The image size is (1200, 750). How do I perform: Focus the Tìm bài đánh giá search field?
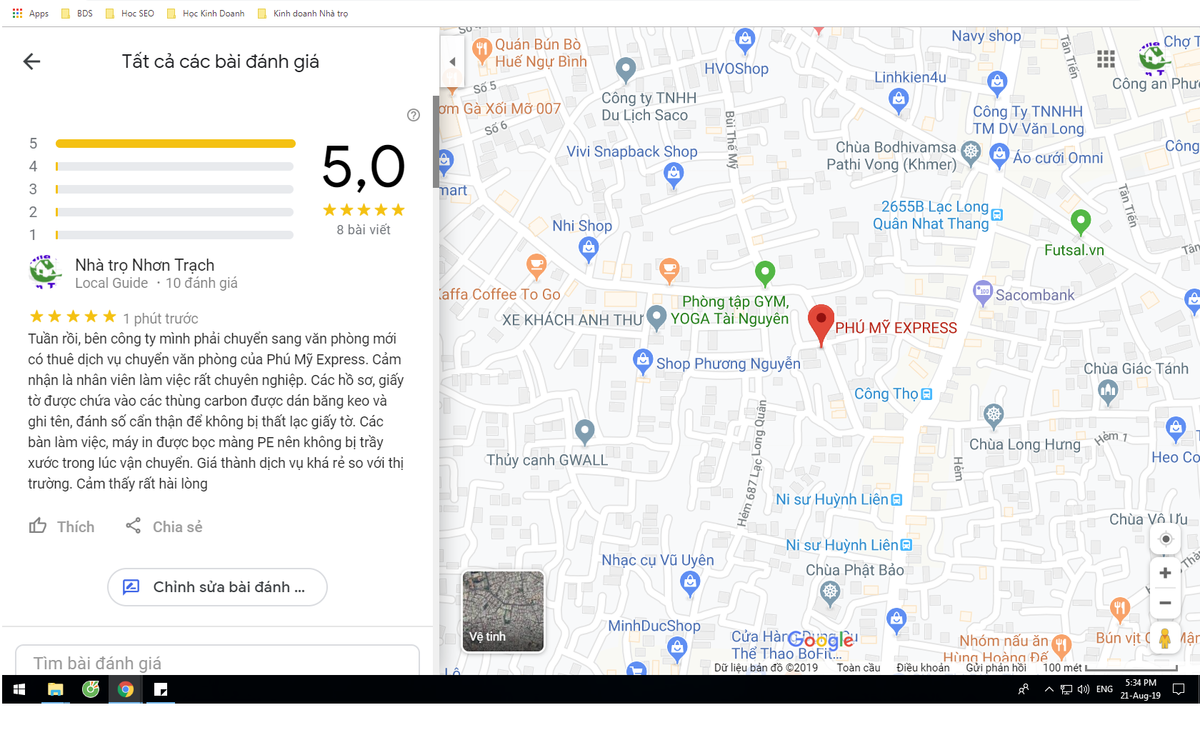point(217,662)
